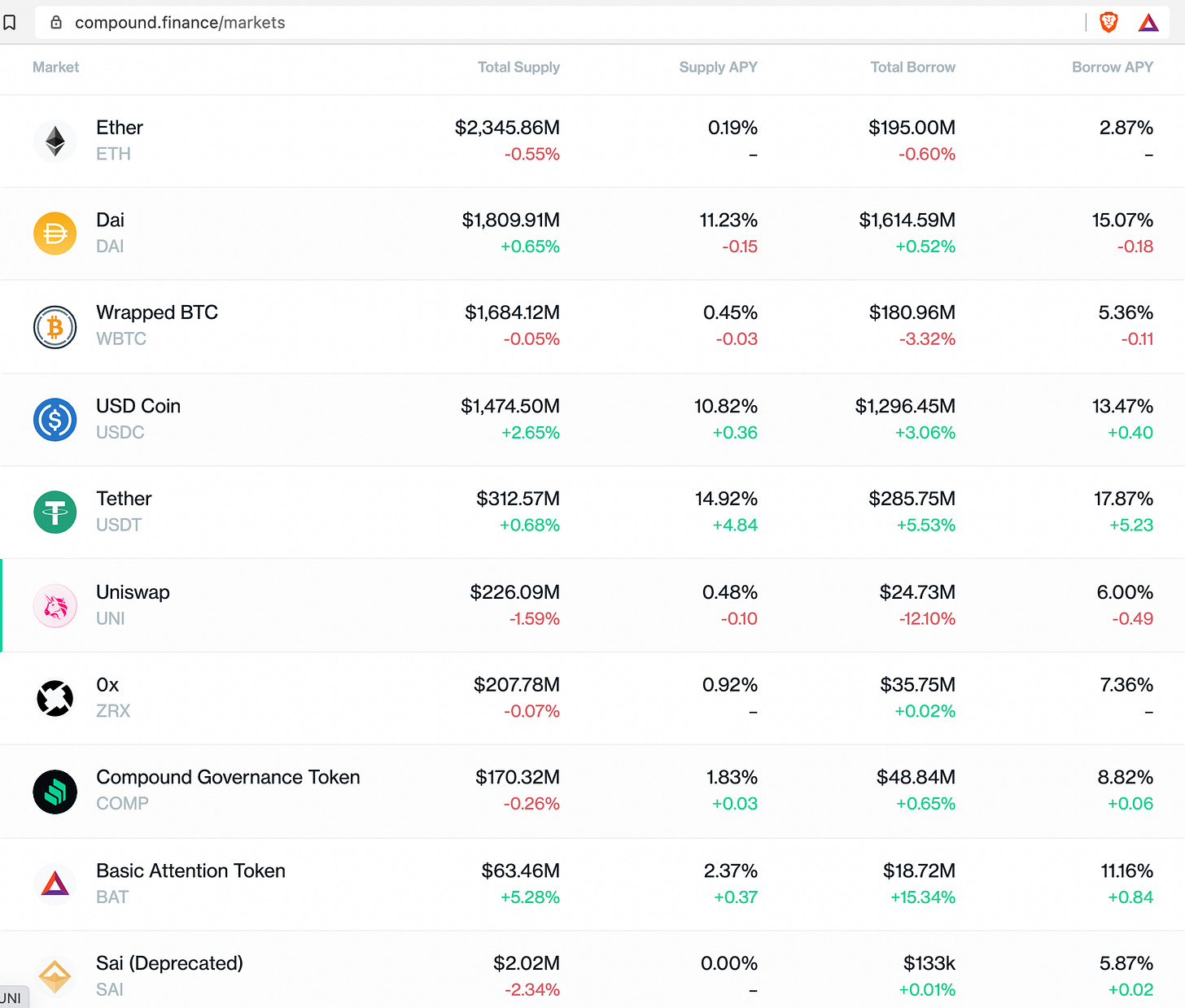Click COMP total supply $170.32M
The height and width of the screenshot is (1008, 1185).
[x=518, y=778]
